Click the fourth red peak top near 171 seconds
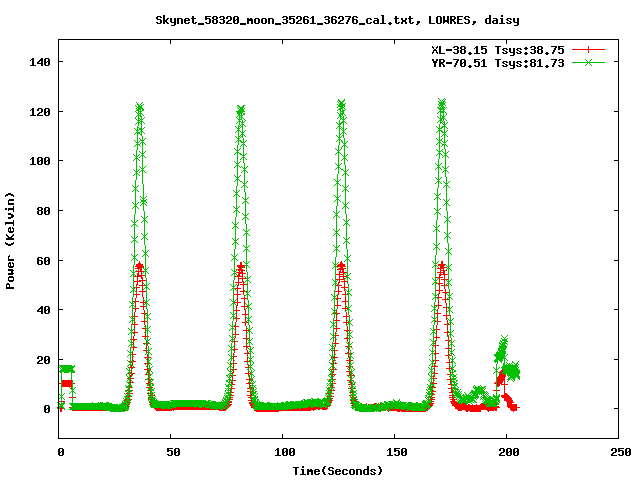 click(x=442, y=266)
